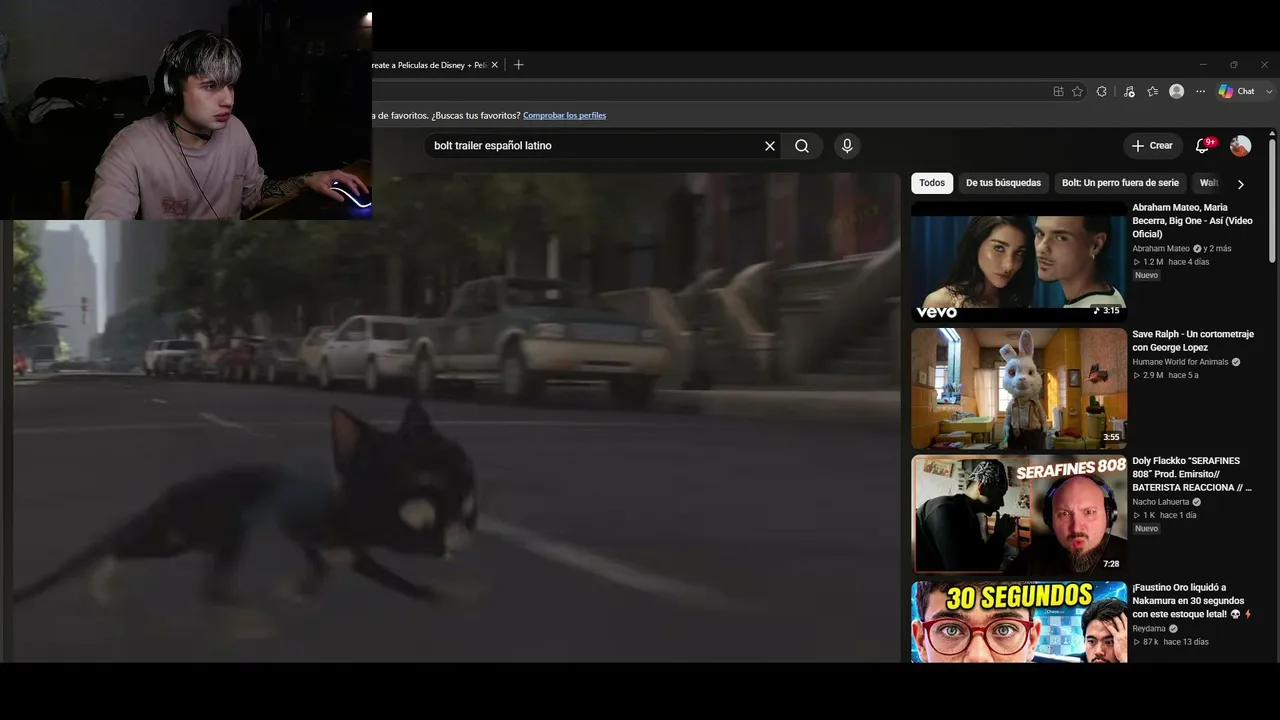Select the partially visible Walt chip
Viewport: 1280px width, 720px height.
pos(1208,183)
